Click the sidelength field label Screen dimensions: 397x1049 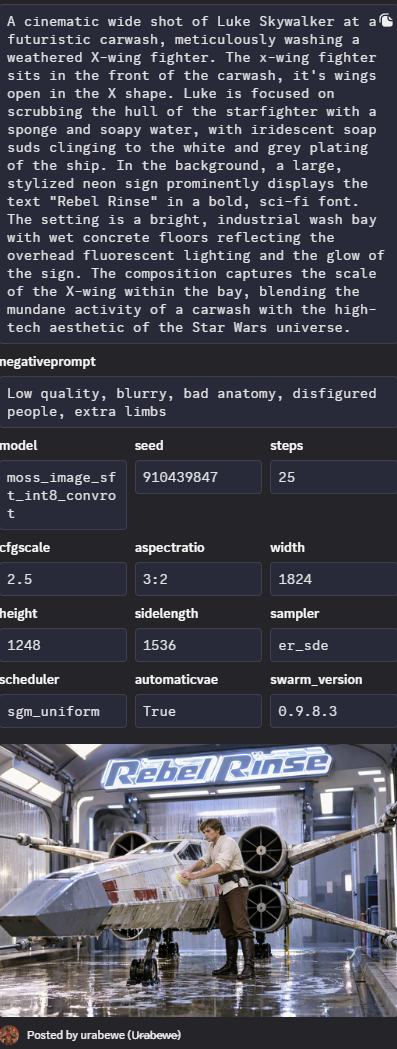167,613
